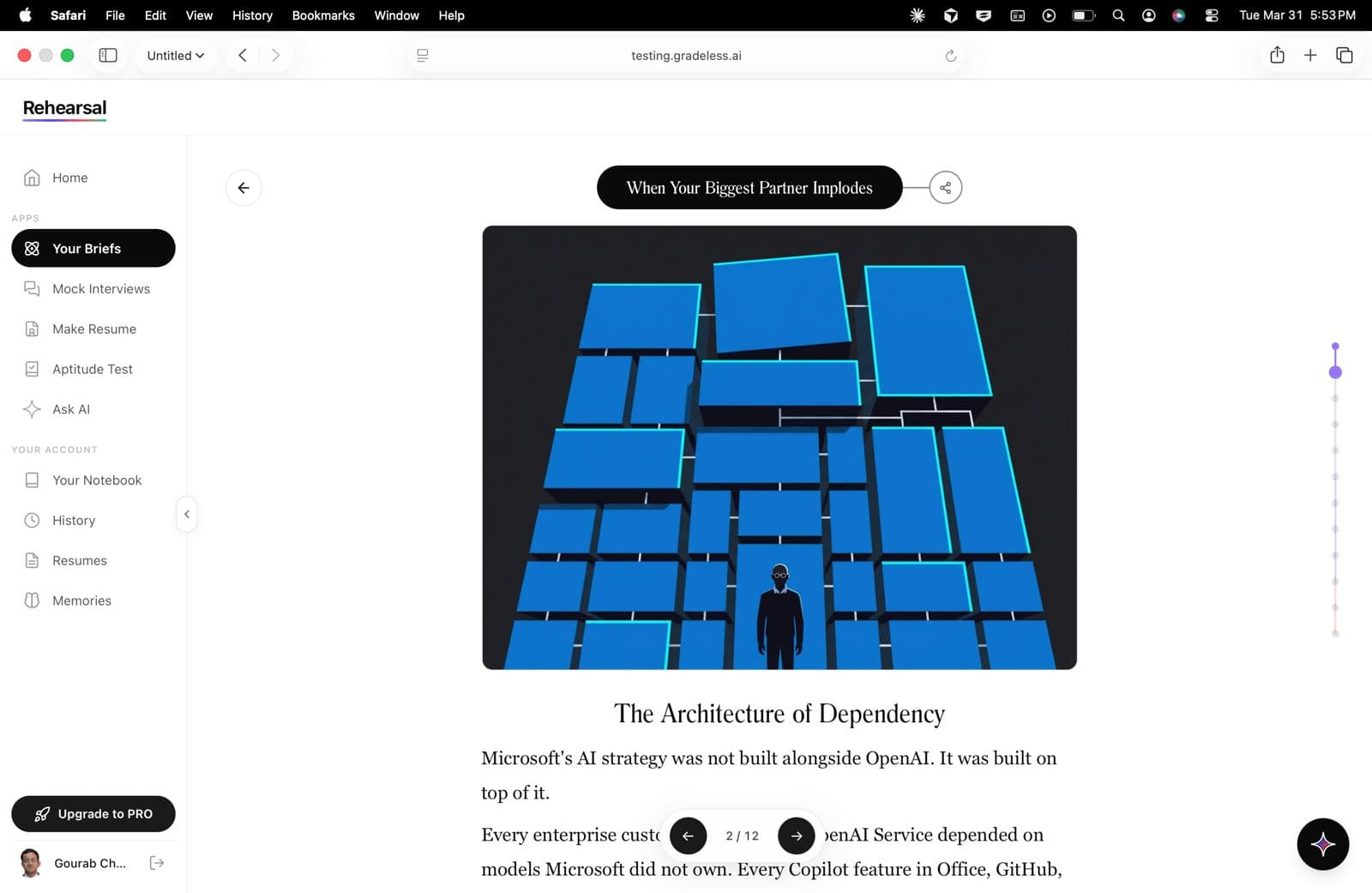Click the address bar URL field
Viewport: 1372px width, 893px height.
[686, 56]
